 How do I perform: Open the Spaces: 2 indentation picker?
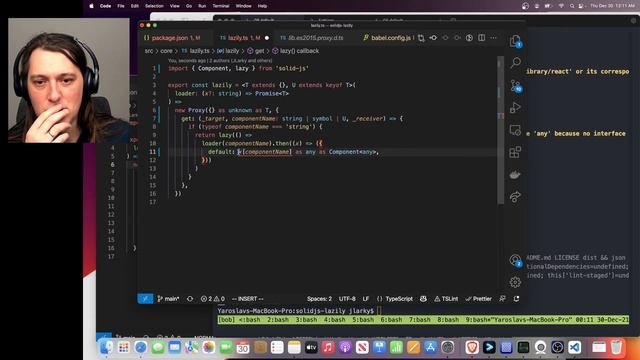[319, 299]
